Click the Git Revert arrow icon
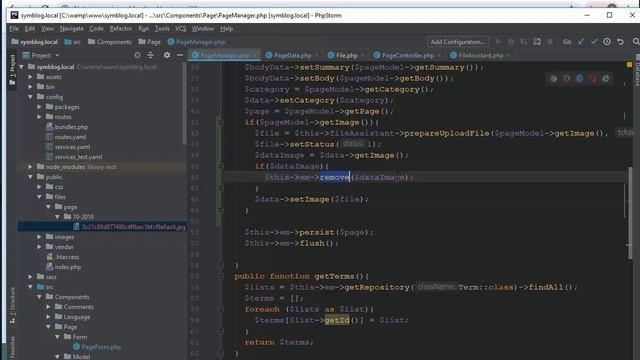640x360 pixels. 620,42
